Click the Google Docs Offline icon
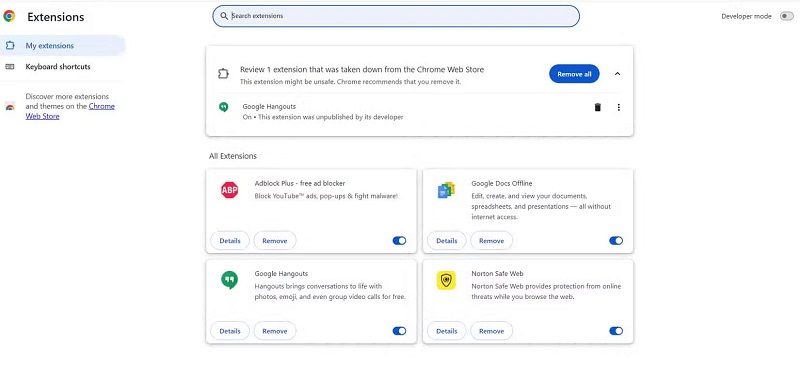This screenshot has width=800, height=388. click(x=446, y=190)
